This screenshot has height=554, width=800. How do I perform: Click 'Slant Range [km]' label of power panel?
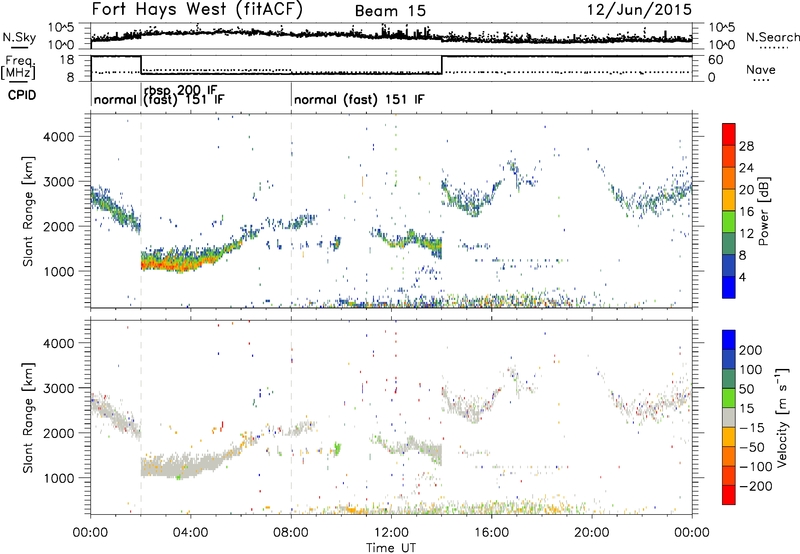(x=28, y=211)
